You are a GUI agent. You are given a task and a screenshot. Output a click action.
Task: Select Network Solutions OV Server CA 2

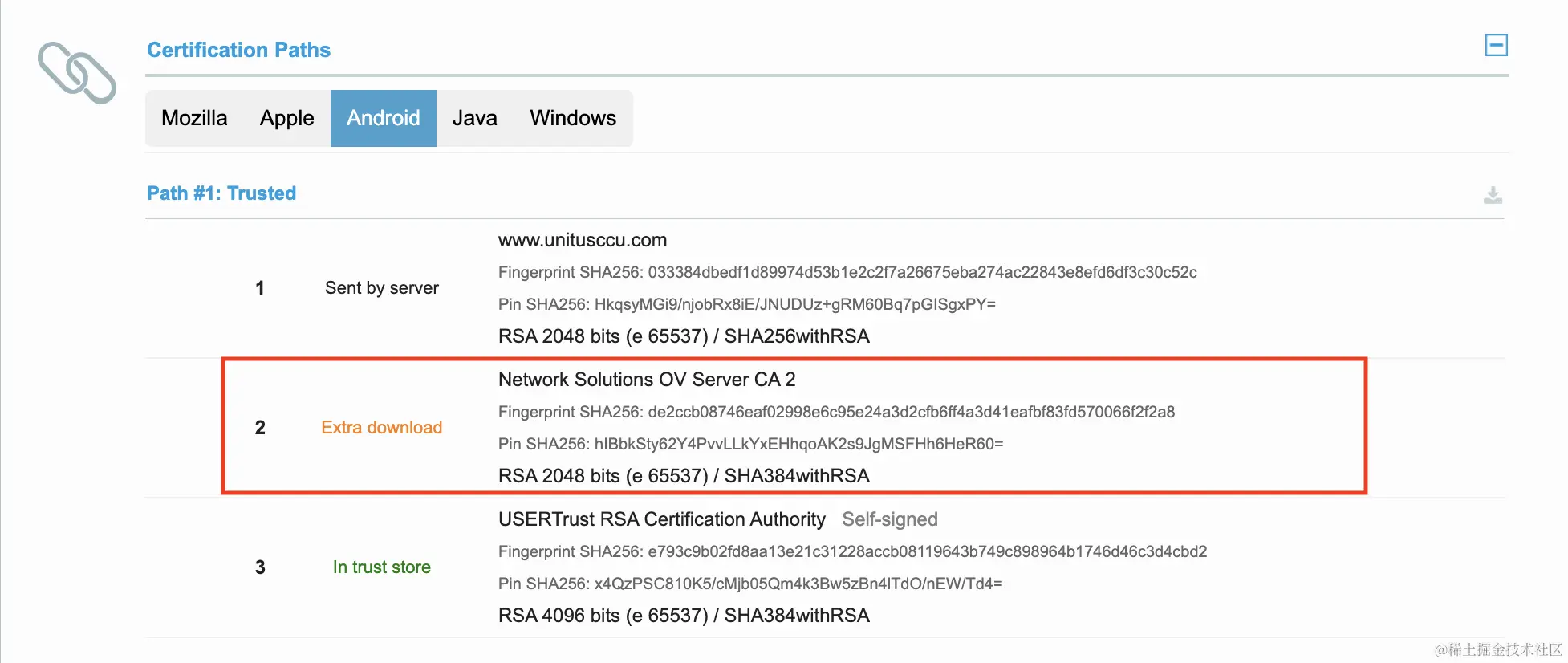(647, 380)
